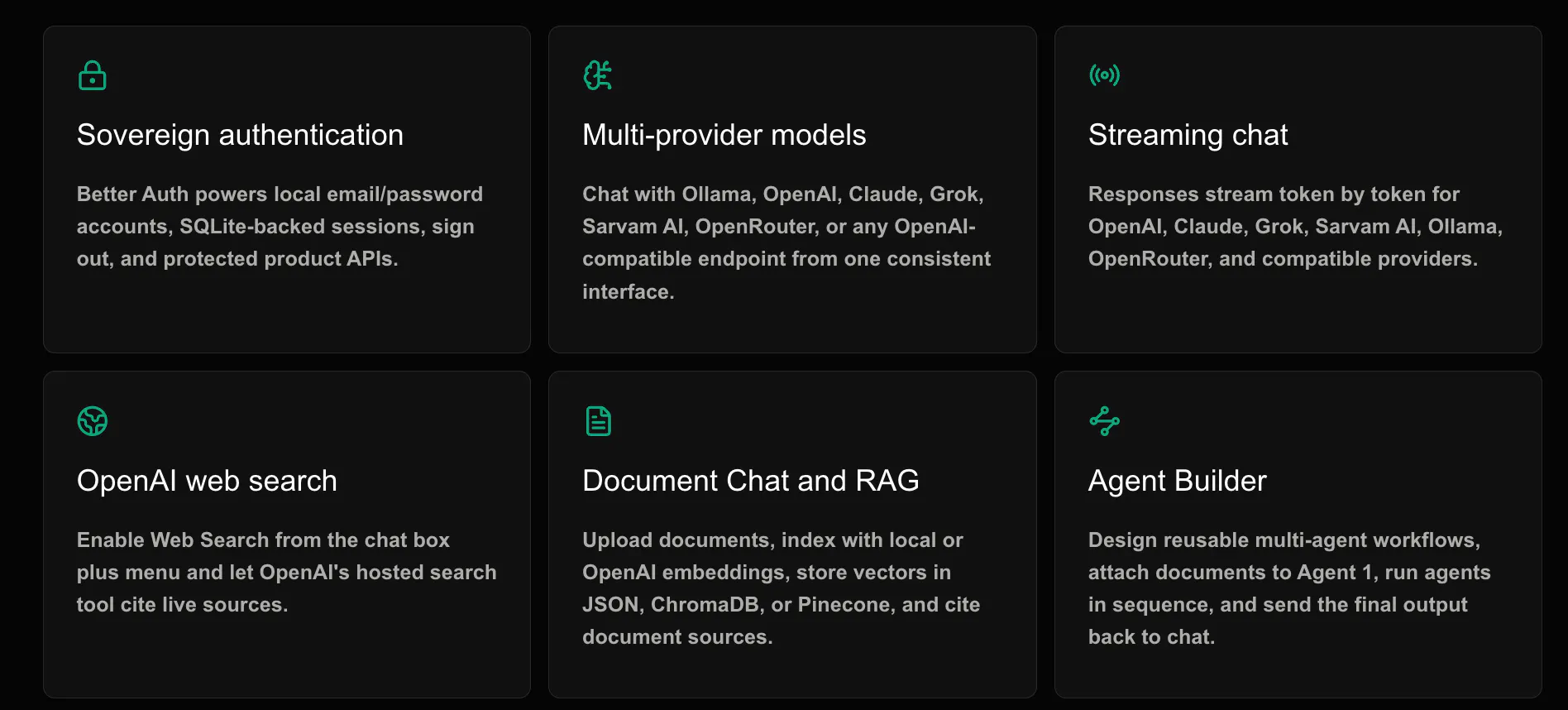Click the globe icon above OpenAI web search
This screenshot has height=710, width=1568.
click(92, 421)
